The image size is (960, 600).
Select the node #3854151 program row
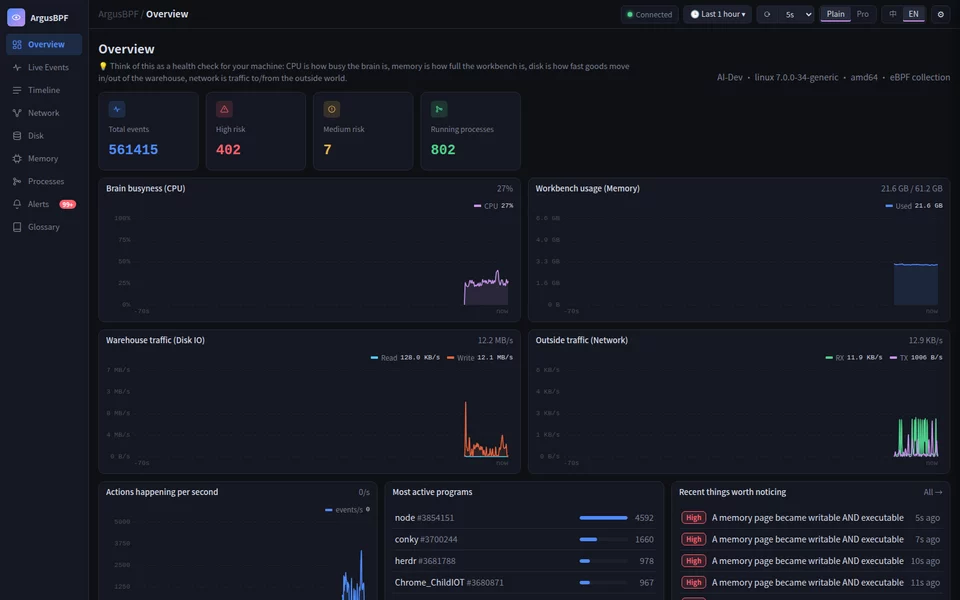coord(524,518)
